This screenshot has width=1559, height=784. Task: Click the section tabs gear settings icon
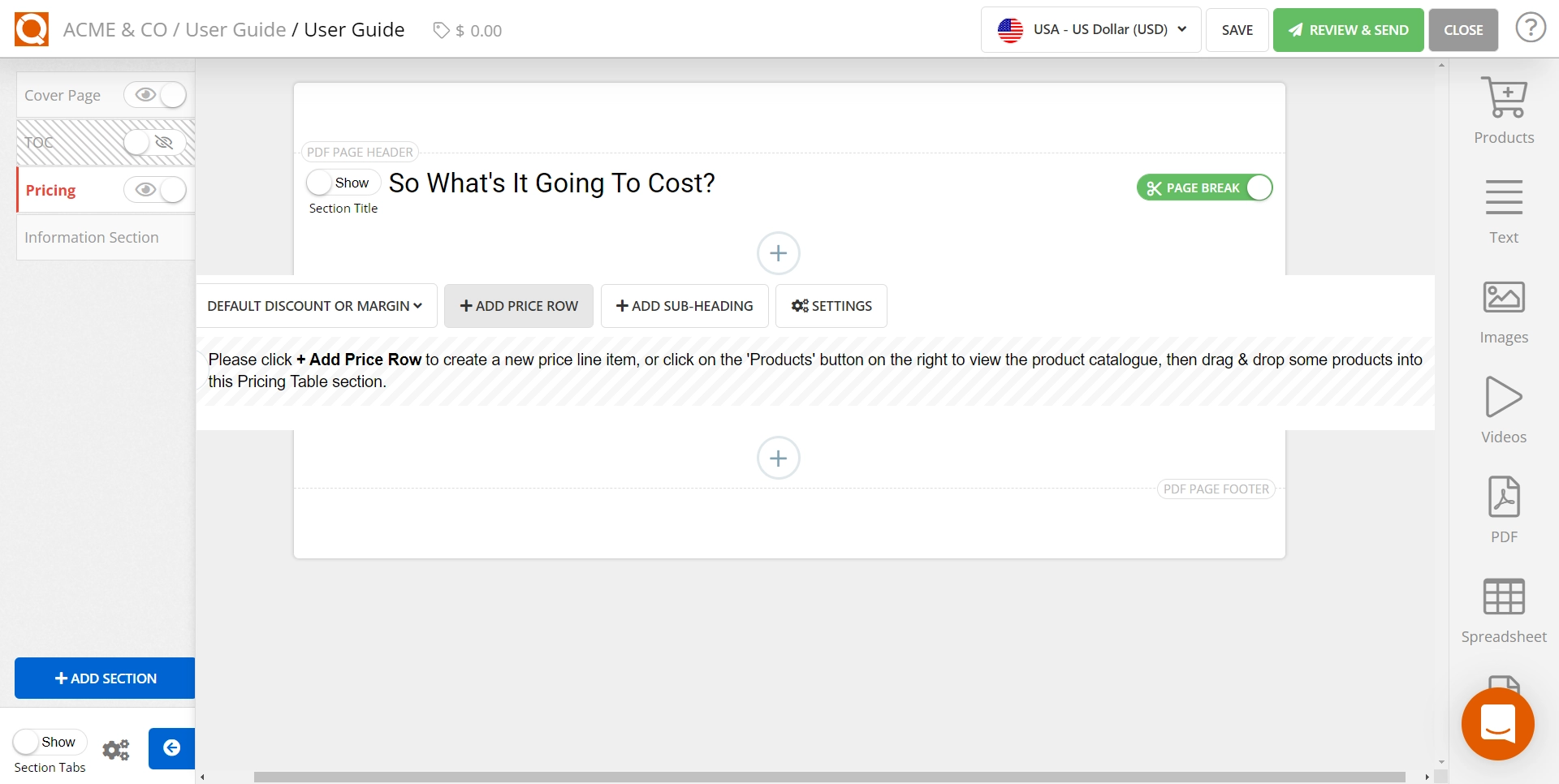(116, 749)
